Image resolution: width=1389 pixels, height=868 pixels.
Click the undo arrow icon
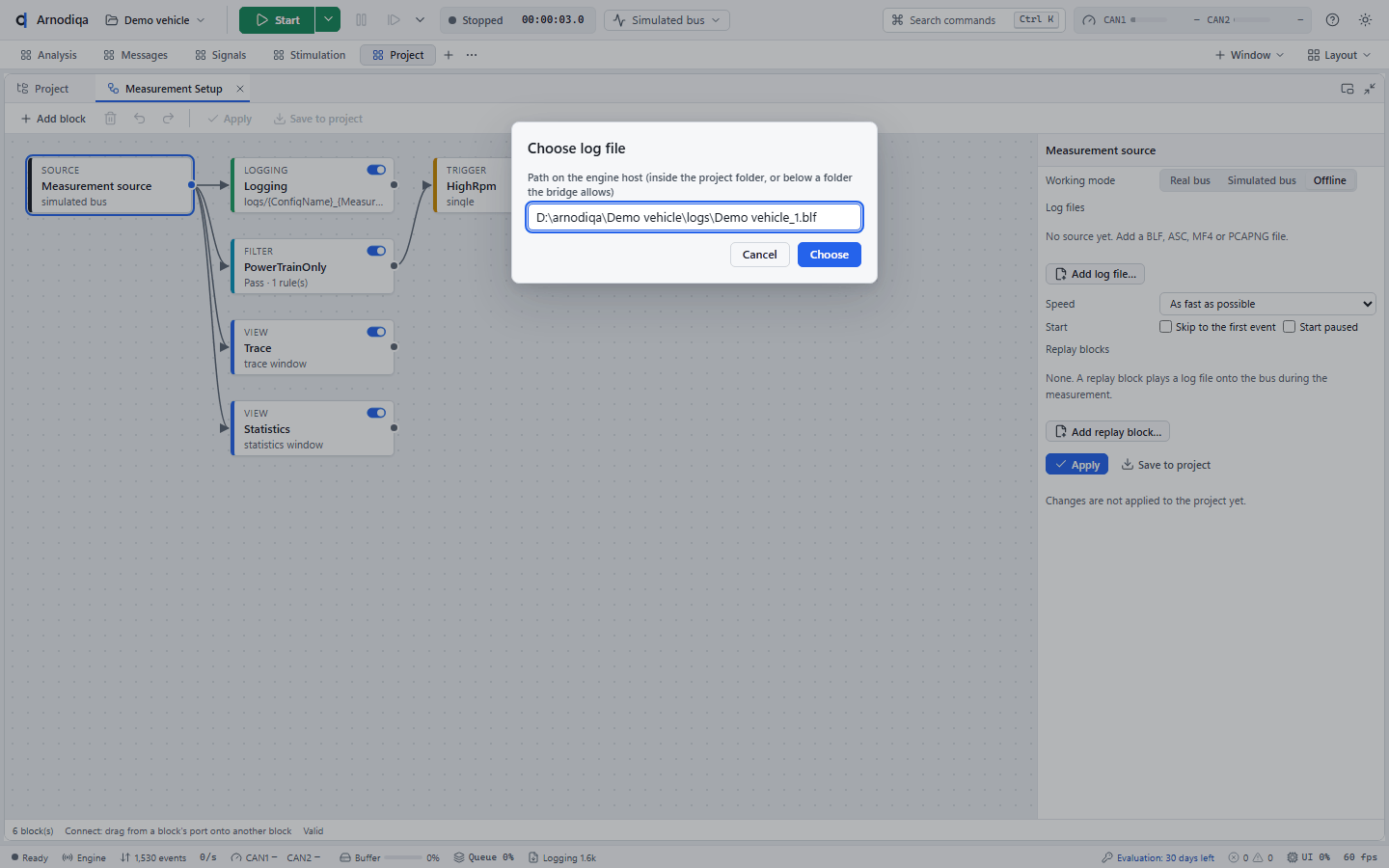tap(140, 119)
